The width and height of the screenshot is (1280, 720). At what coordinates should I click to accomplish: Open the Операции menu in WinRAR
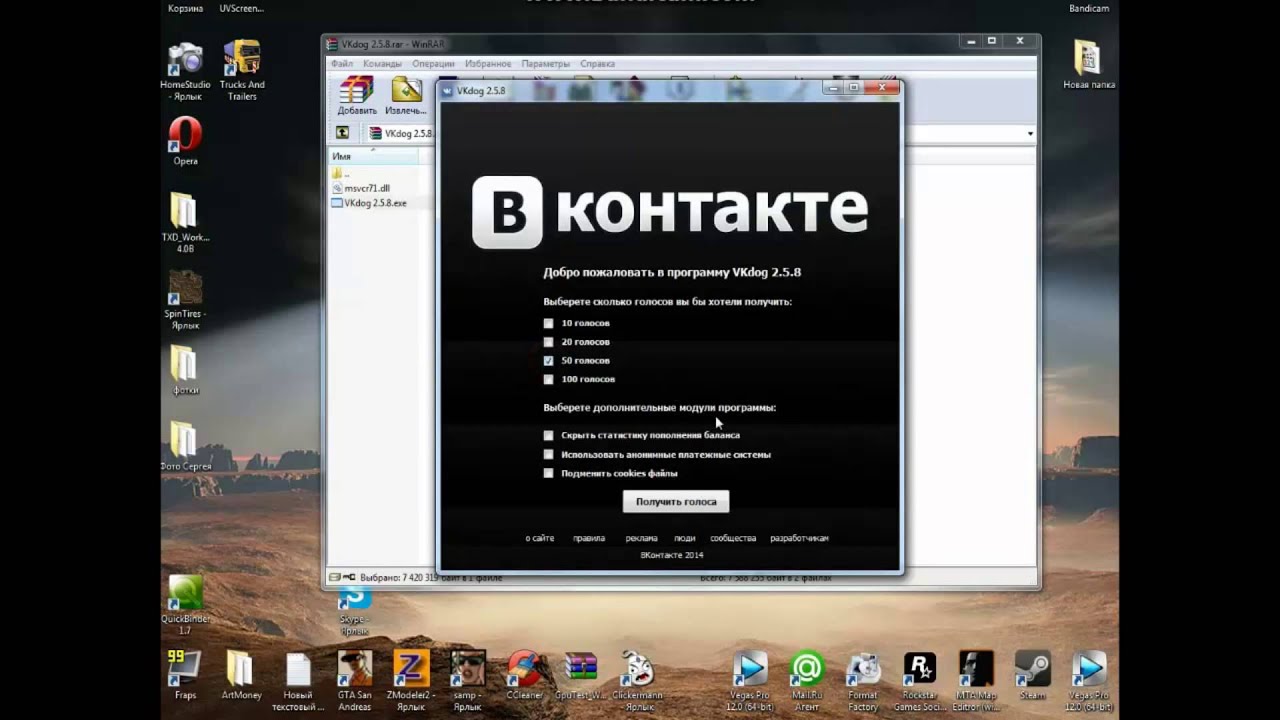click(433, 63)
